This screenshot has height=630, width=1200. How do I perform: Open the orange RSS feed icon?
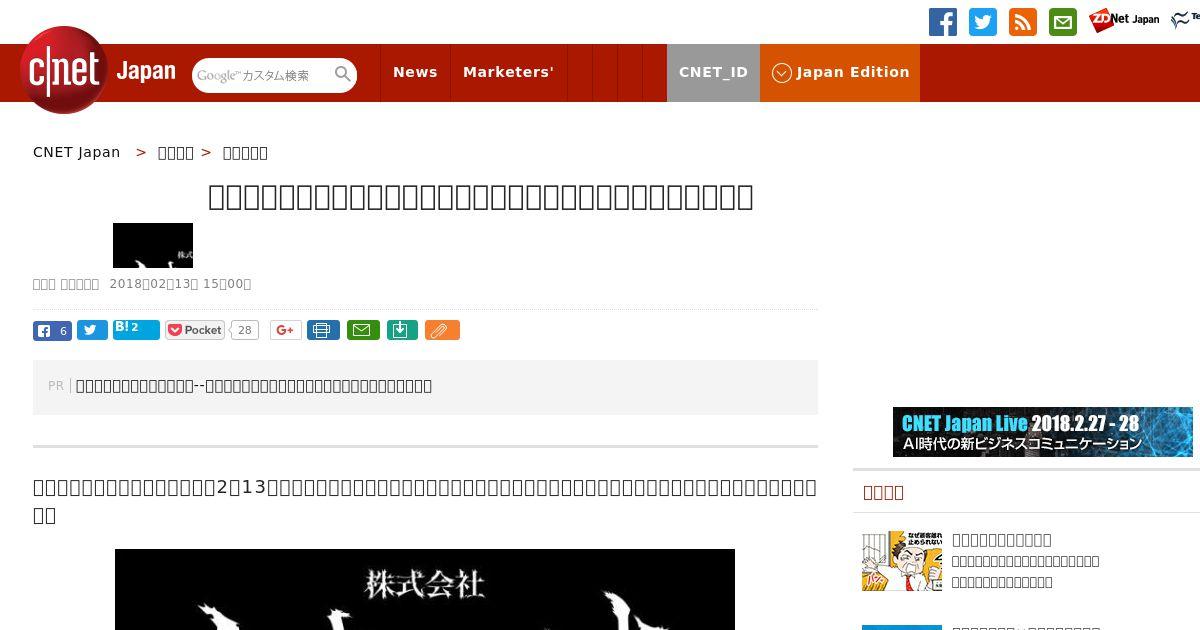click(1023, 22)
